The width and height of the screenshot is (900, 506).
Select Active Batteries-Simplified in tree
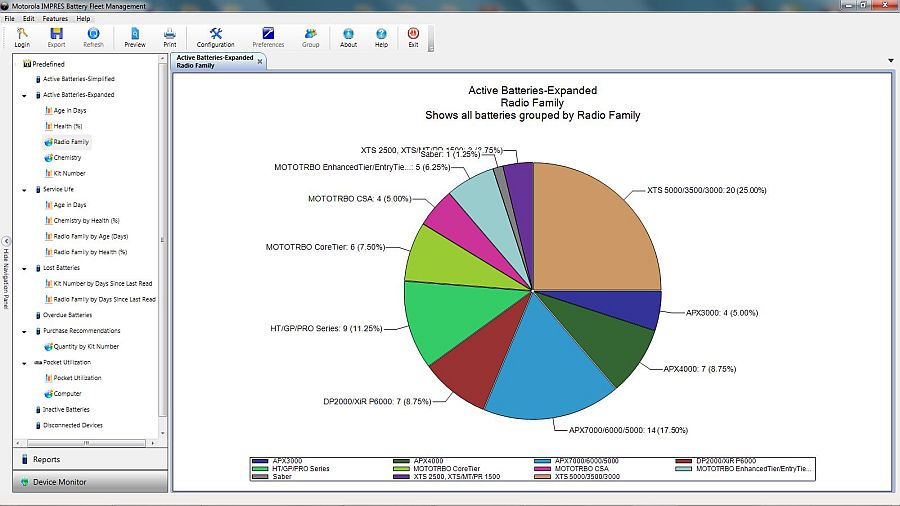pyautogui.click(x=79, y=79)
